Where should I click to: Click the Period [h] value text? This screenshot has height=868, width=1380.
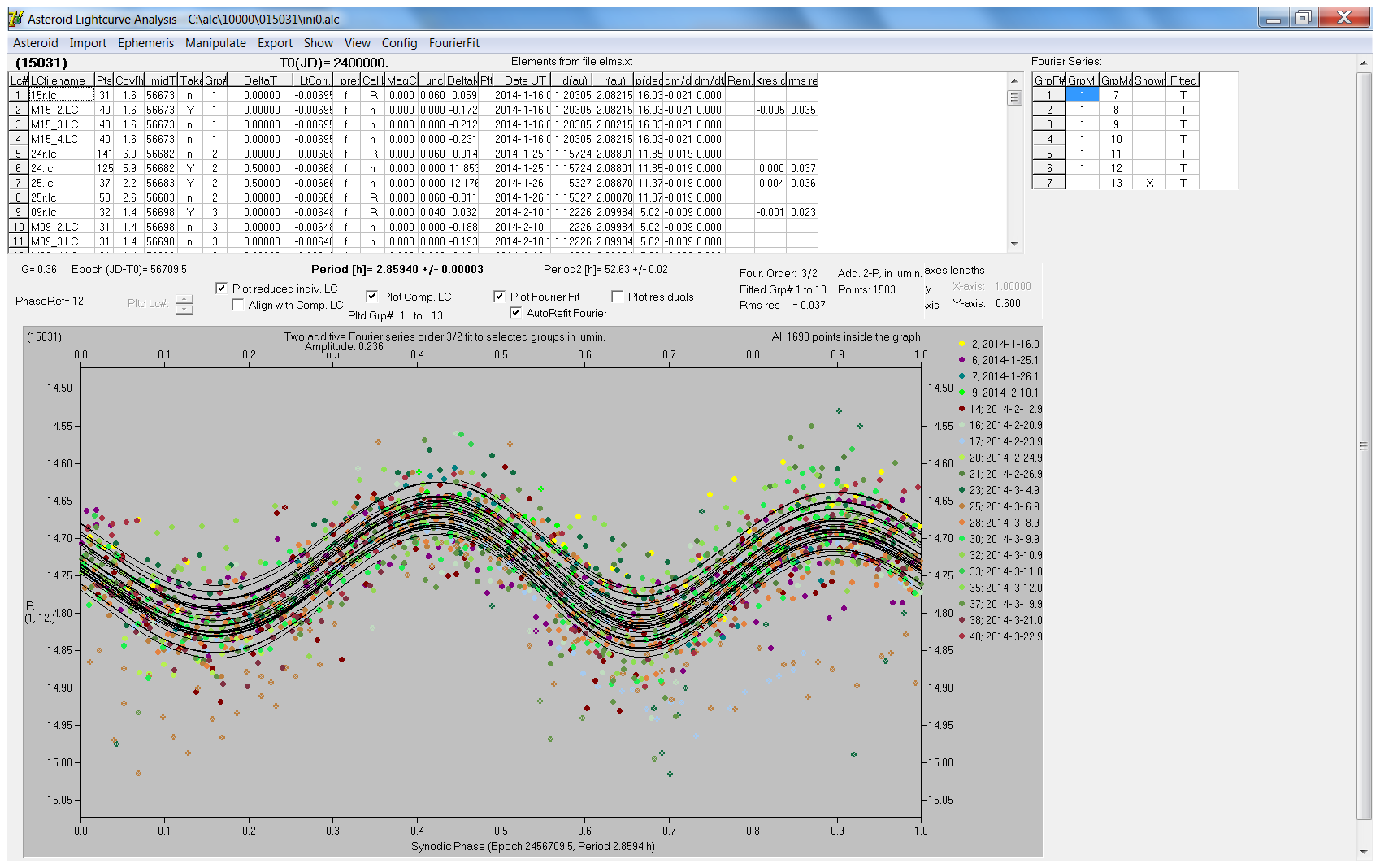397,269
